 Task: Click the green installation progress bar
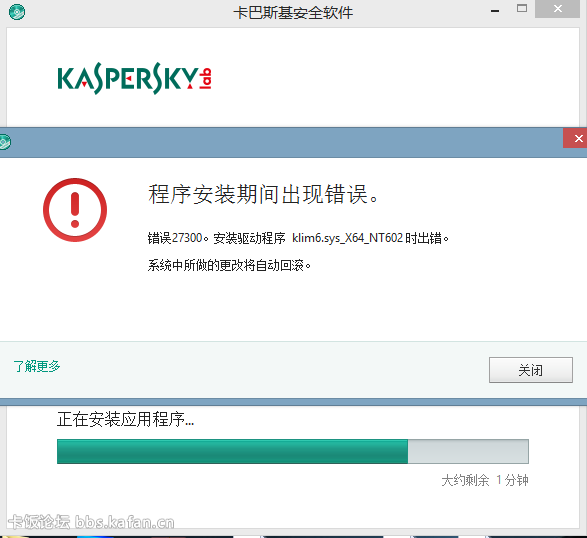point(293,451)
